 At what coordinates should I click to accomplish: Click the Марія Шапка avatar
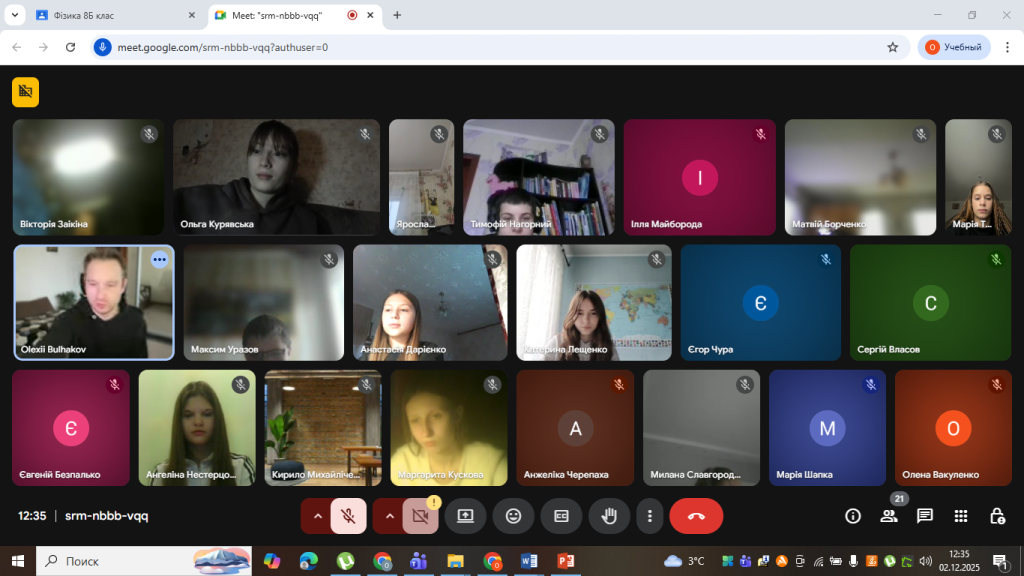(x=827, y=428)
